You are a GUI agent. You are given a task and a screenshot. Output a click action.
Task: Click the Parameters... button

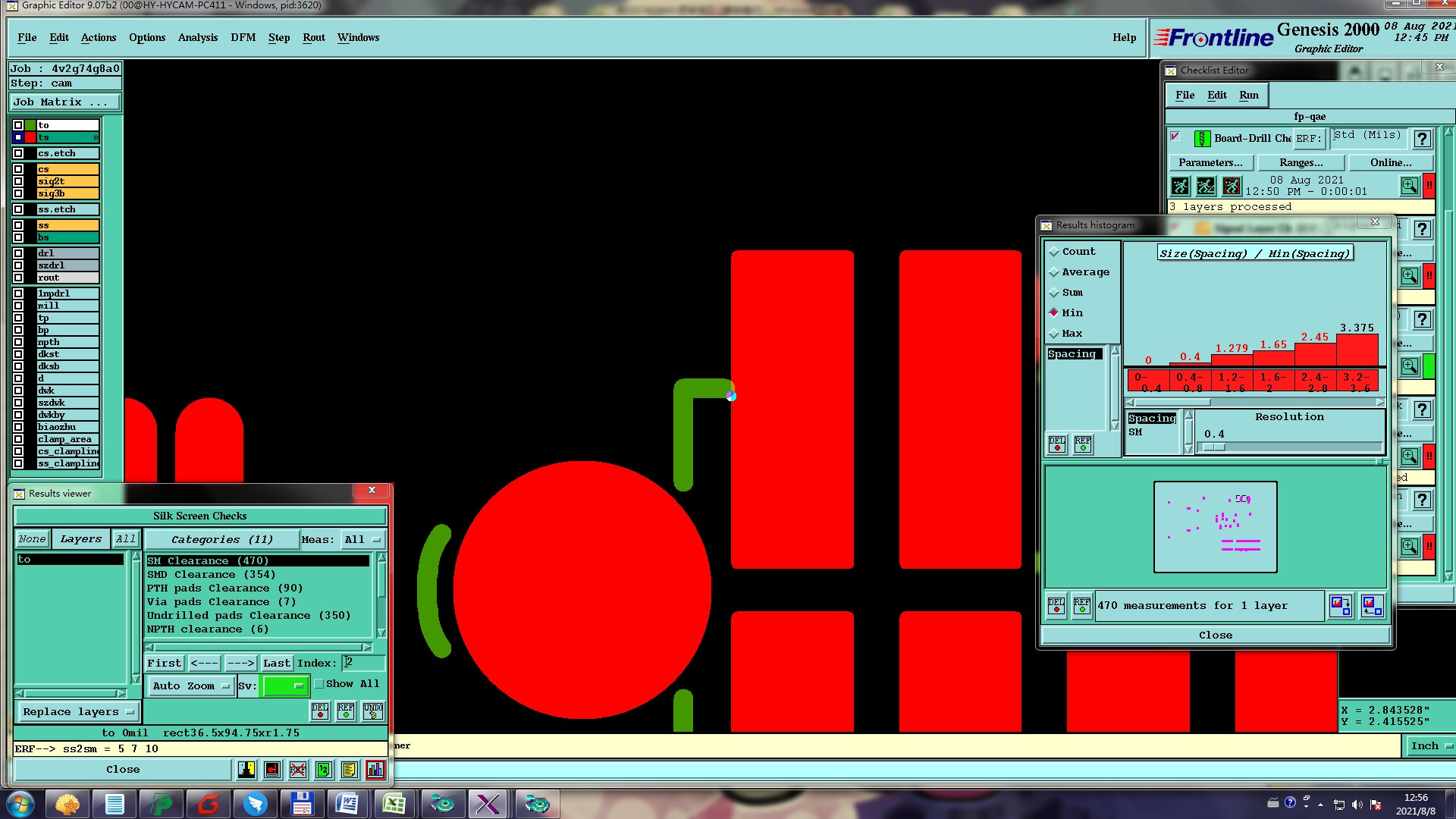(x=1210, y=162)
